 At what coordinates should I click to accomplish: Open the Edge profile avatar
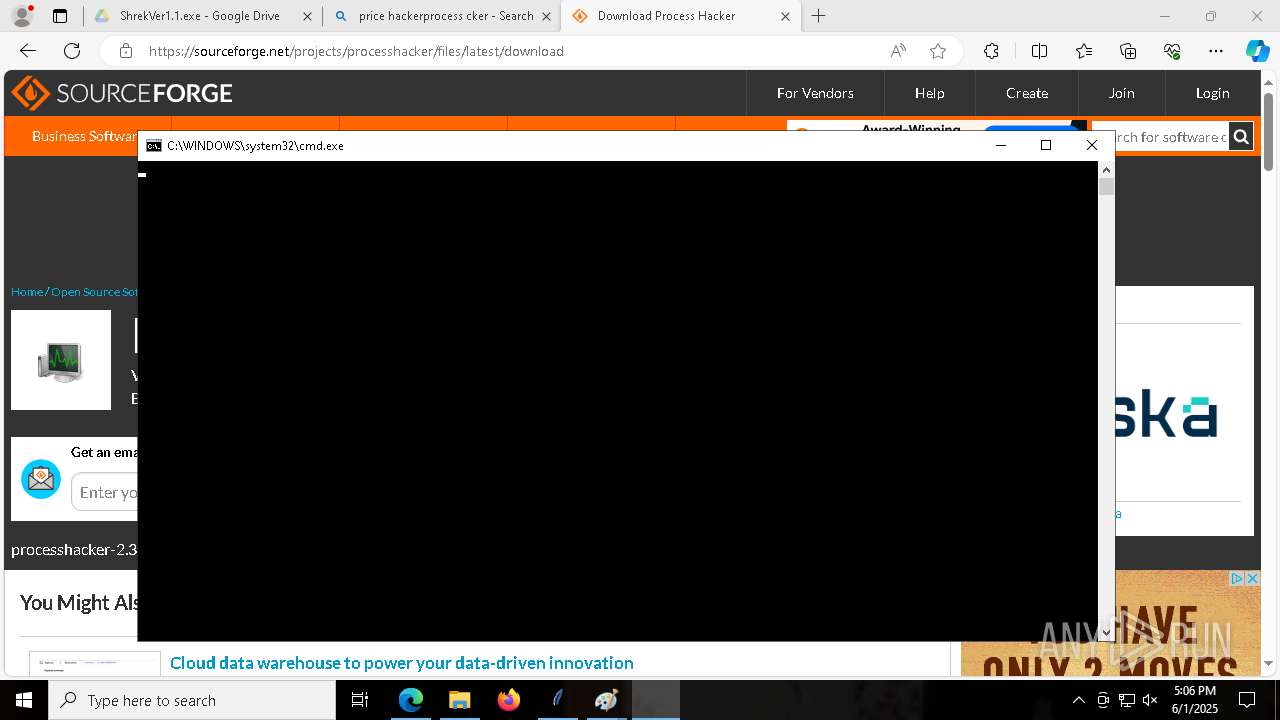(x=22, y=16)
